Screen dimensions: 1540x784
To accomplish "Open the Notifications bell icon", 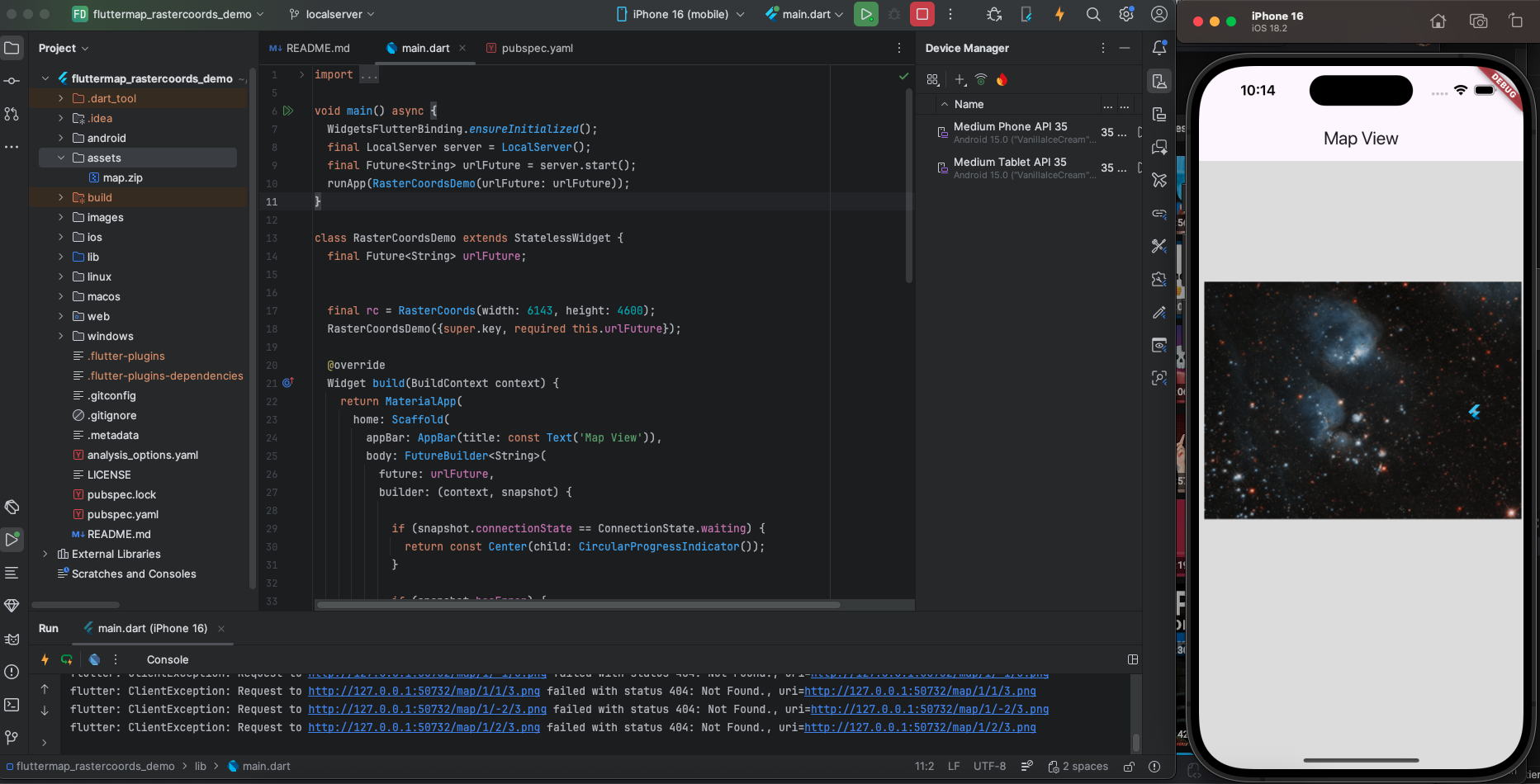I will [x=1159, y=48].
